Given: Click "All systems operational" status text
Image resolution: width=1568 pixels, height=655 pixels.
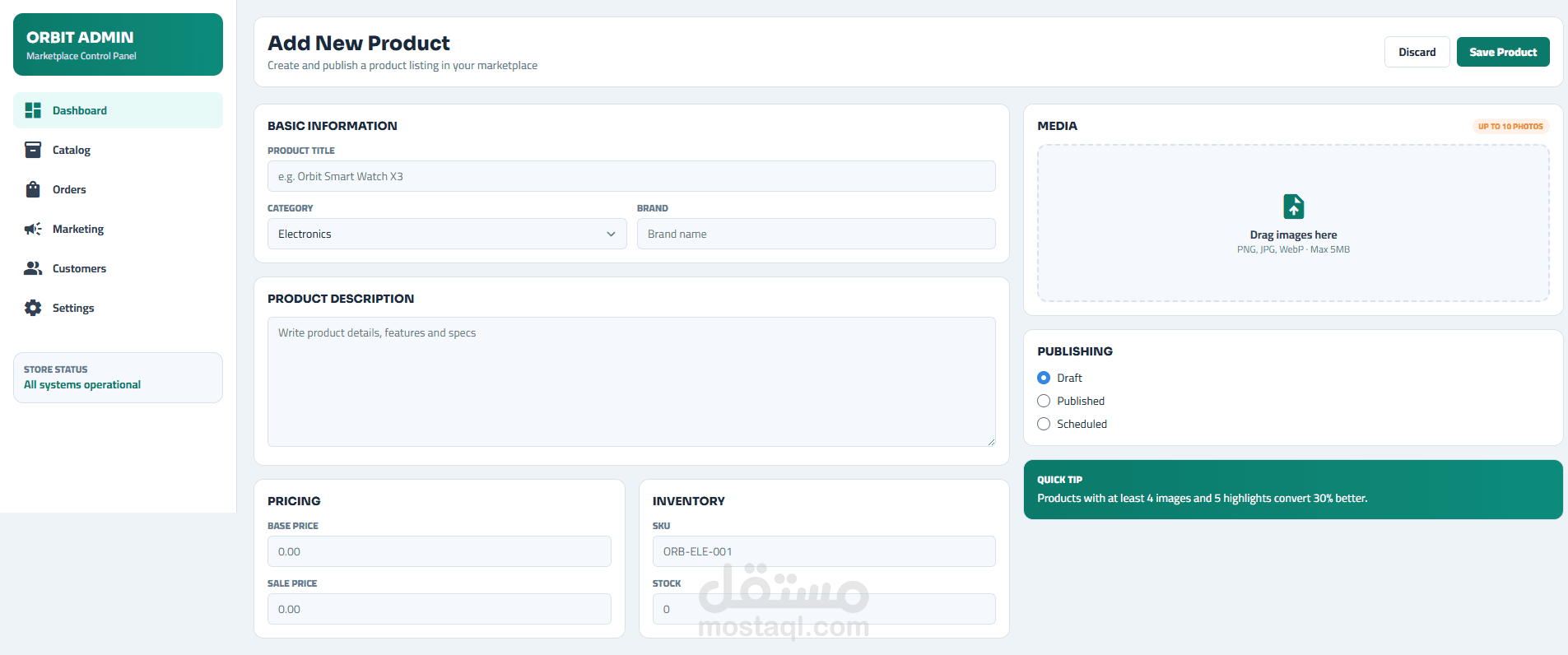Looking at the screenshot, I should tap(82, 384).
